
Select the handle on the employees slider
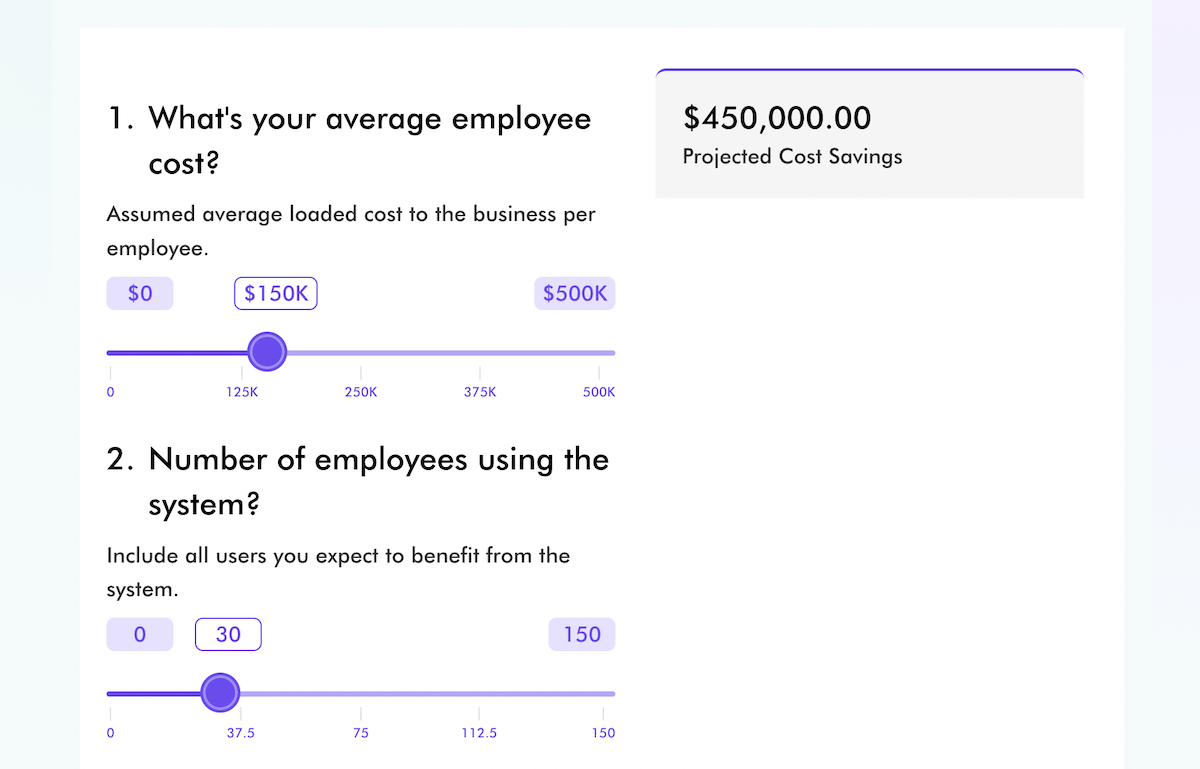(220, 692)
